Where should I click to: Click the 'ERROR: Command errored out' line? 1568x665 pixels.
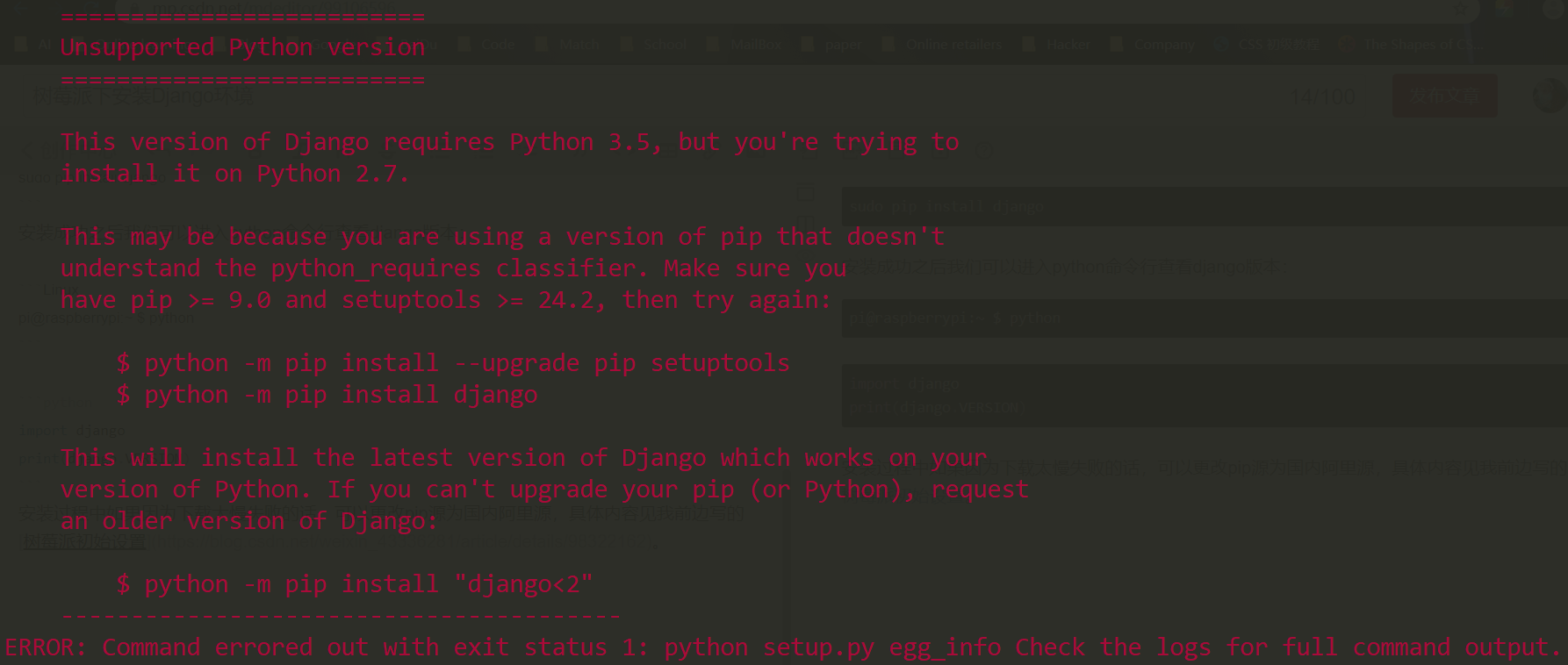pos(783,647)
